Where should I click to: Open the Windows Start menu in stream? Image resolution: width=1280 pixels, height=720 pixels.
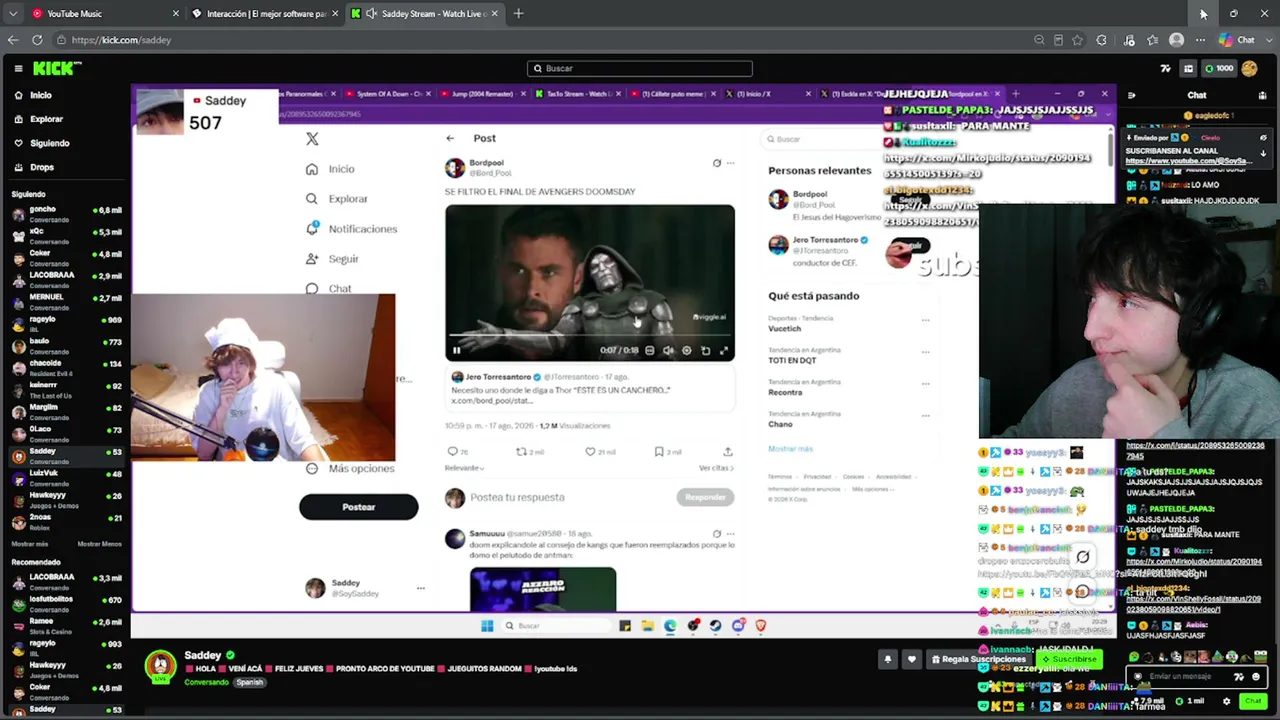(x=487, y=626)
